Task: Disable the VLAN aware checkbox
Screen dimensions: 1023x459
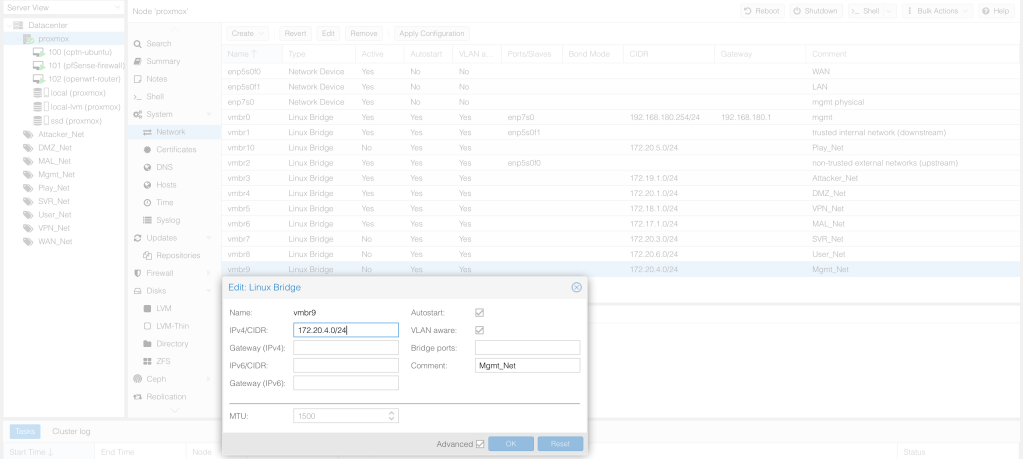Action: tap(480, 330)
